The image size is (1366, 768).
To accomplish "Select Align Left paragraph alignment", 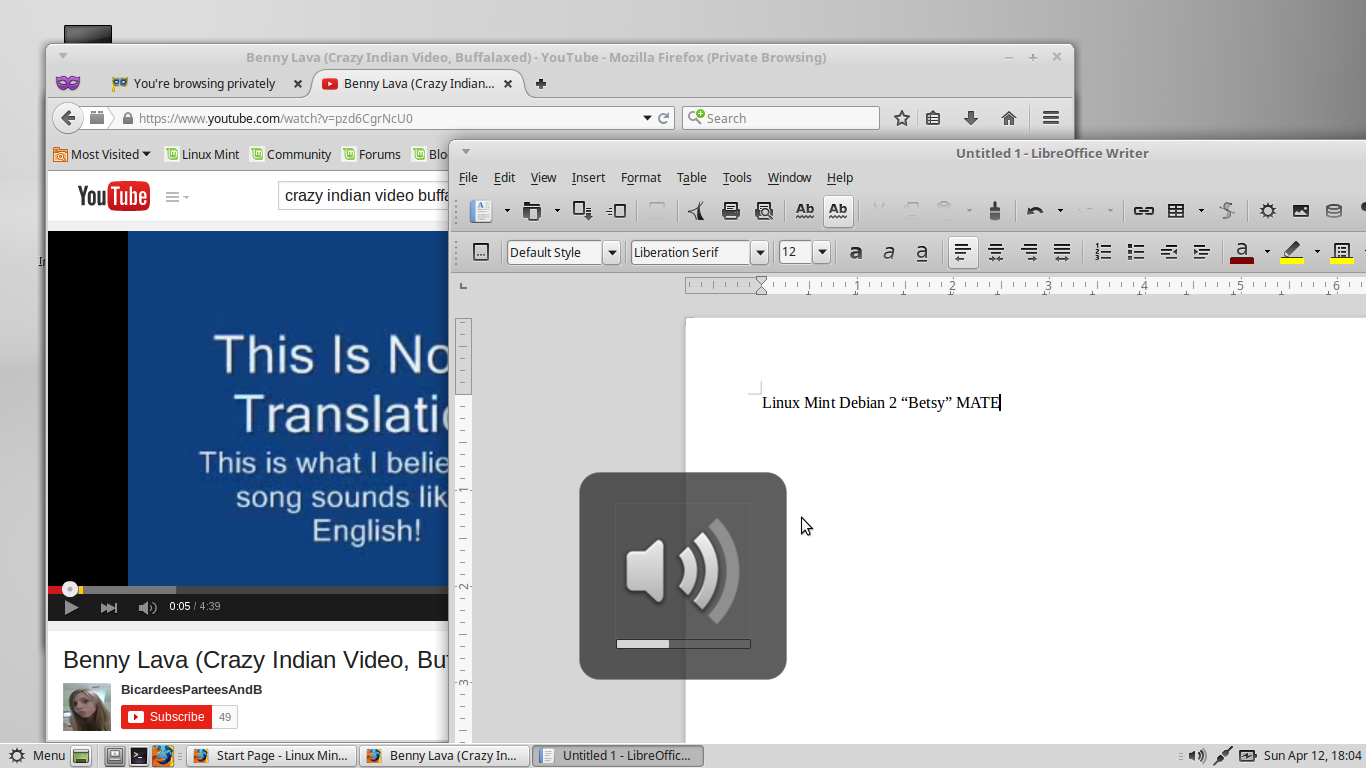I will click(x=962, y=252).
